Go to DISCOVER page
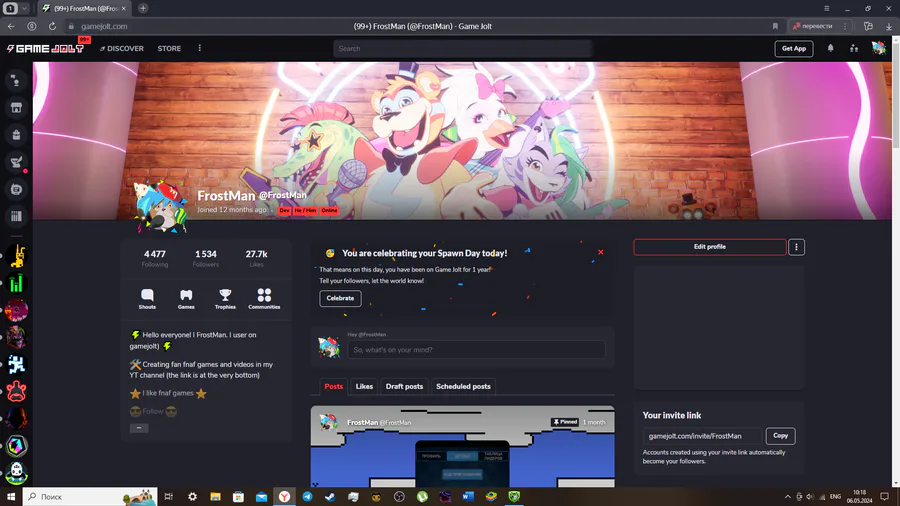900x506 pixels. pyautogui.click(x=122, y=49)
